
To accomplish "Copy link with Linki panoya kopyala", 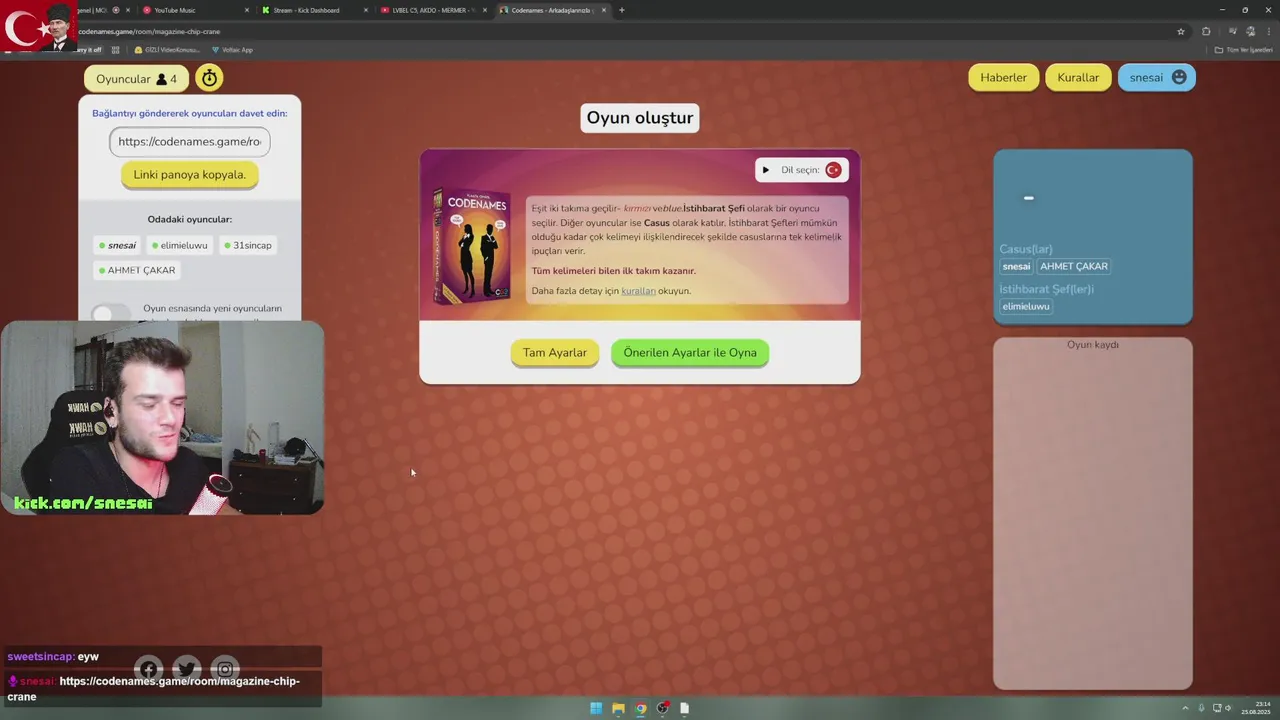I will tap(190, 175).
